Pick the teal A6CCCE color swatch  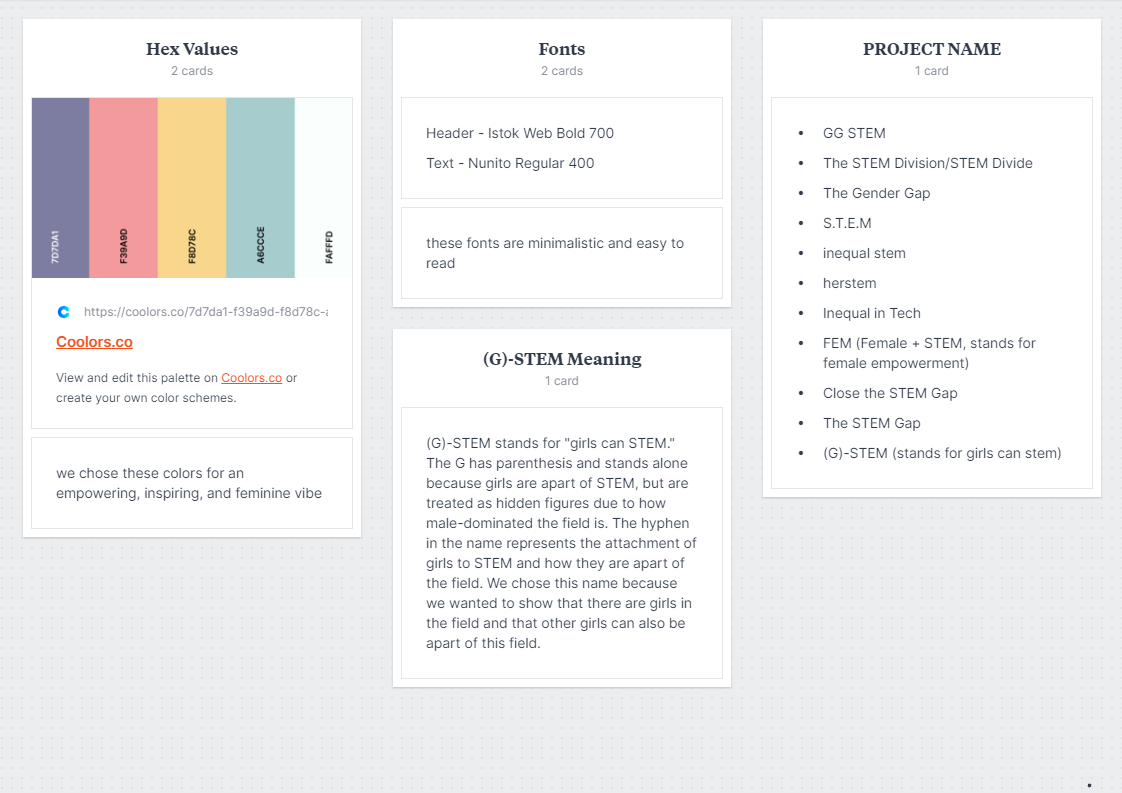(x=260, y=188)
